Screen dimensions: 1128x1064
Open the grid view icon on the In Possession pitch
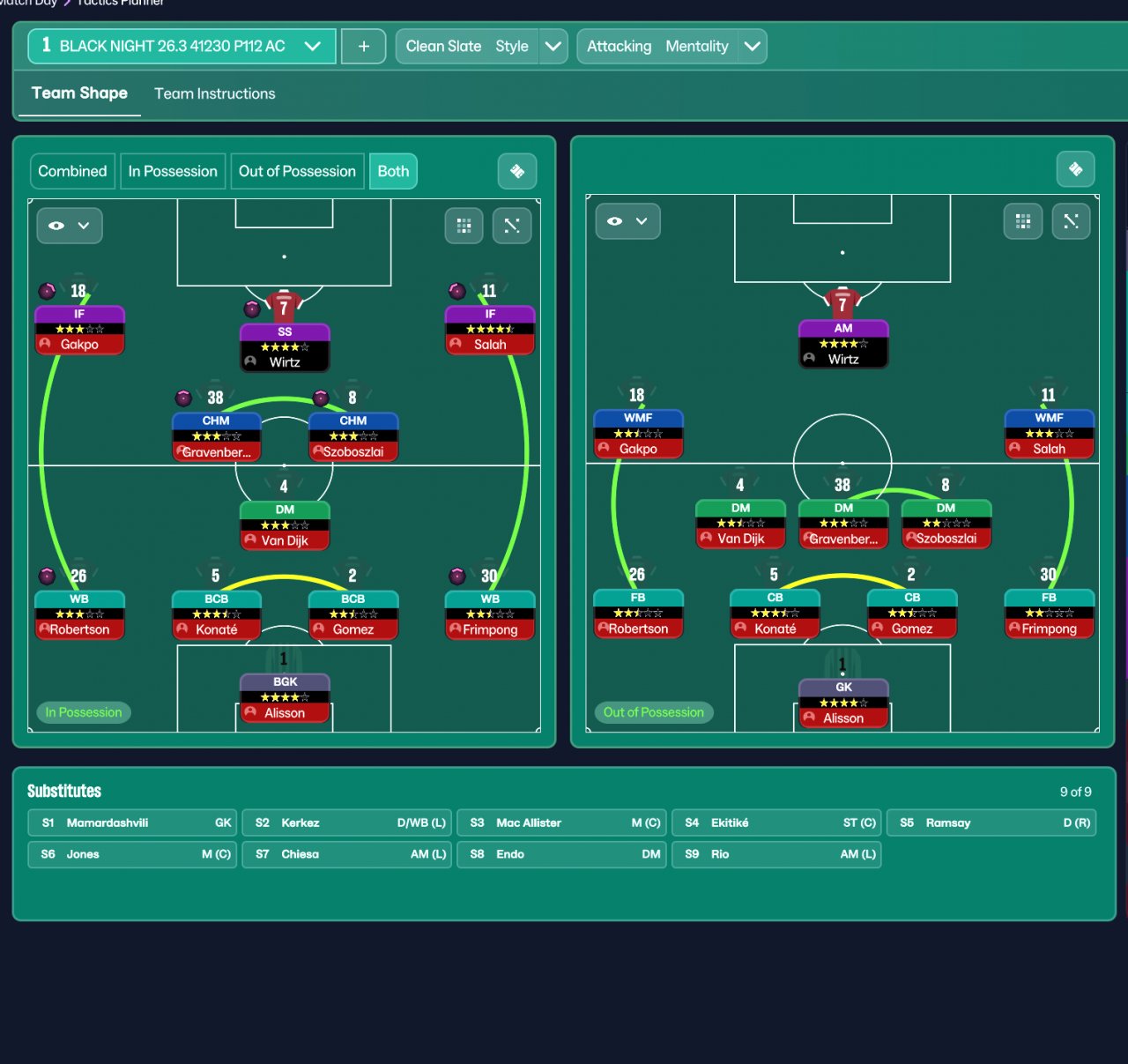tap(464, 226)
